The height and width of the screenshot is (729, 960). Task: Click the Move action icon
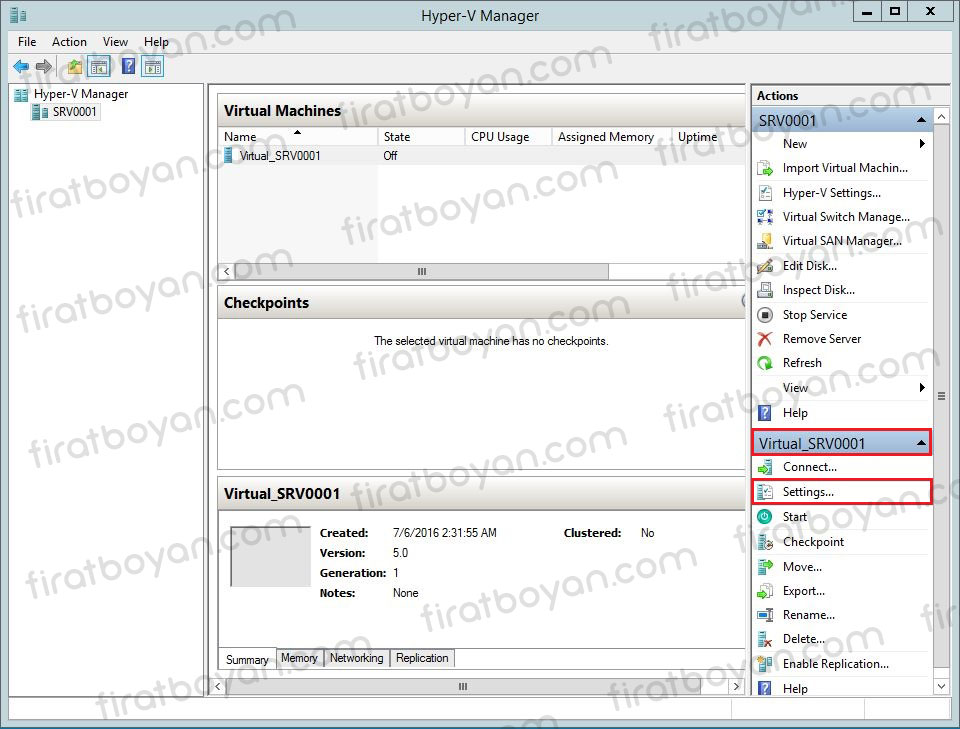click(x=765, y=567)
